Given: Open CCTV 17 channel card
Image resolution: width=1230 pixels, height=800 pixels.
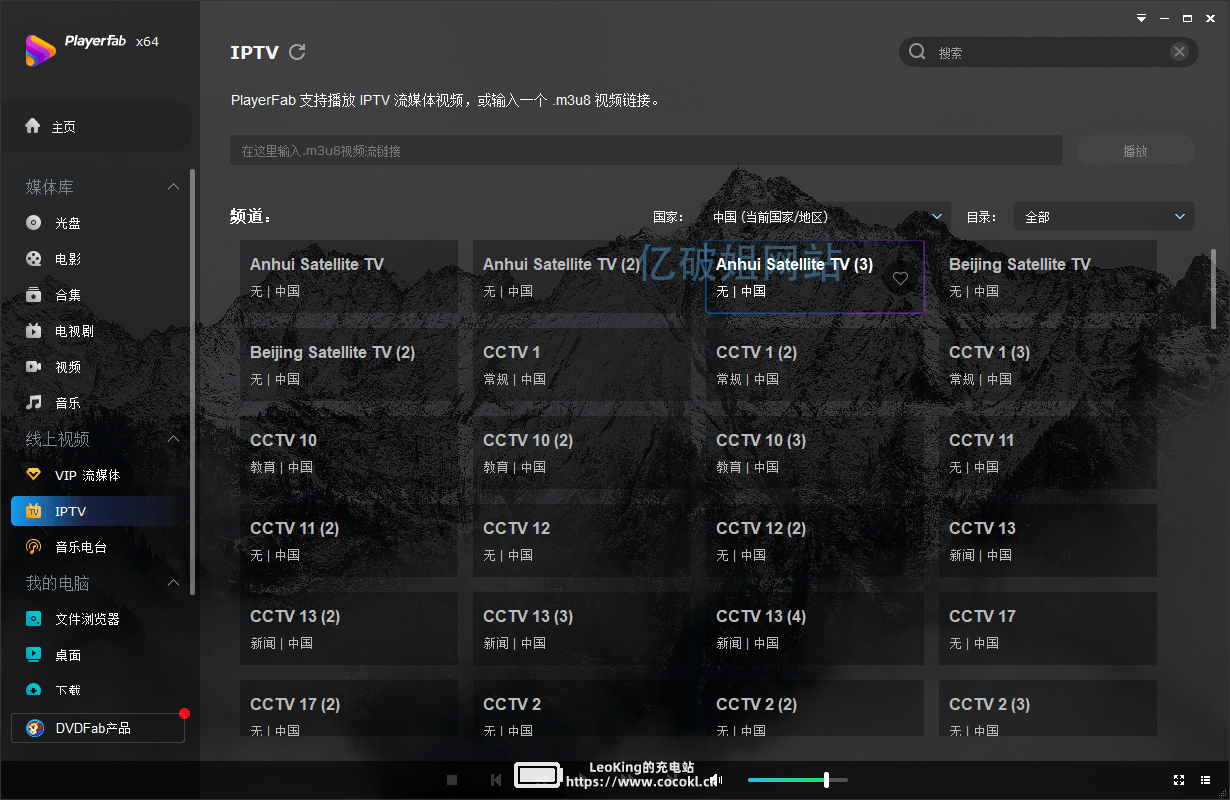Looking at the screenshot, I should tap(1048, 628).
